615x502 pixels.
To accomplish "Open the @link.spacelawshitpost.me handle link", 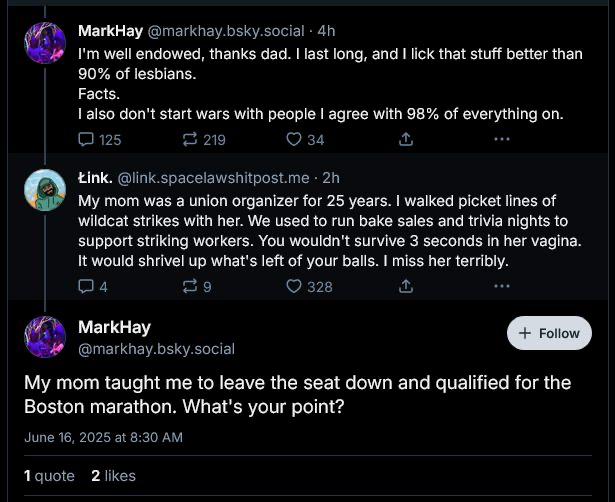I will click(213, 178).
